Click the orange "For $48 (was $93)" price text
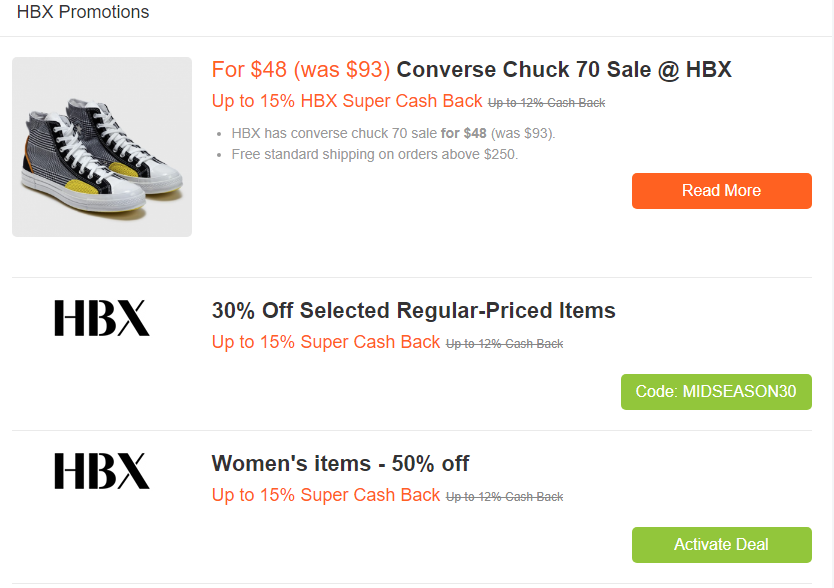Screen dimensions: 834x588 (300, 70)
